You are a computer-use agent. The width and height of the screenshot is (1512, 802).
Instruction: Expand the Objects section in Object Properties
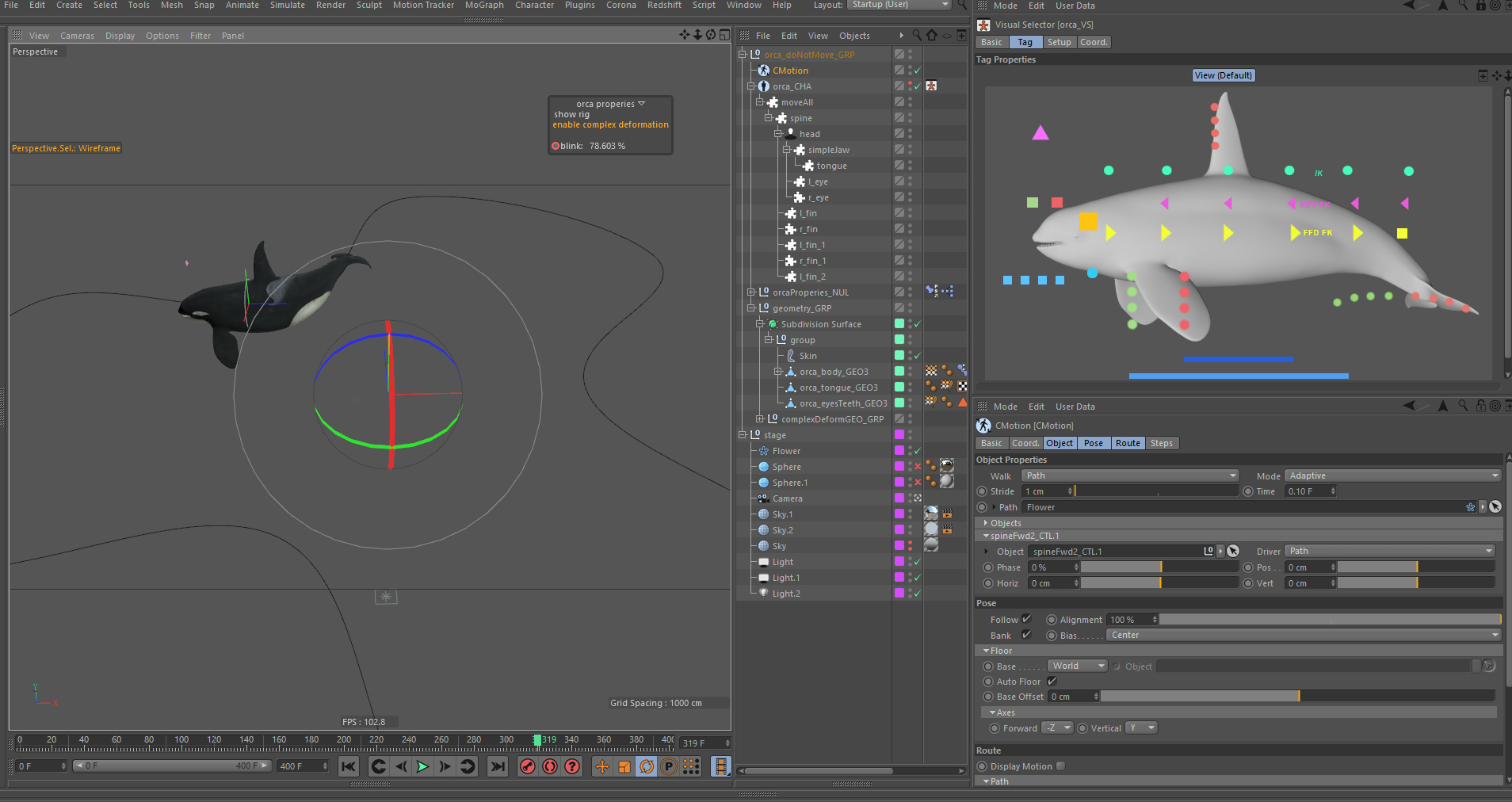point(986,523)
